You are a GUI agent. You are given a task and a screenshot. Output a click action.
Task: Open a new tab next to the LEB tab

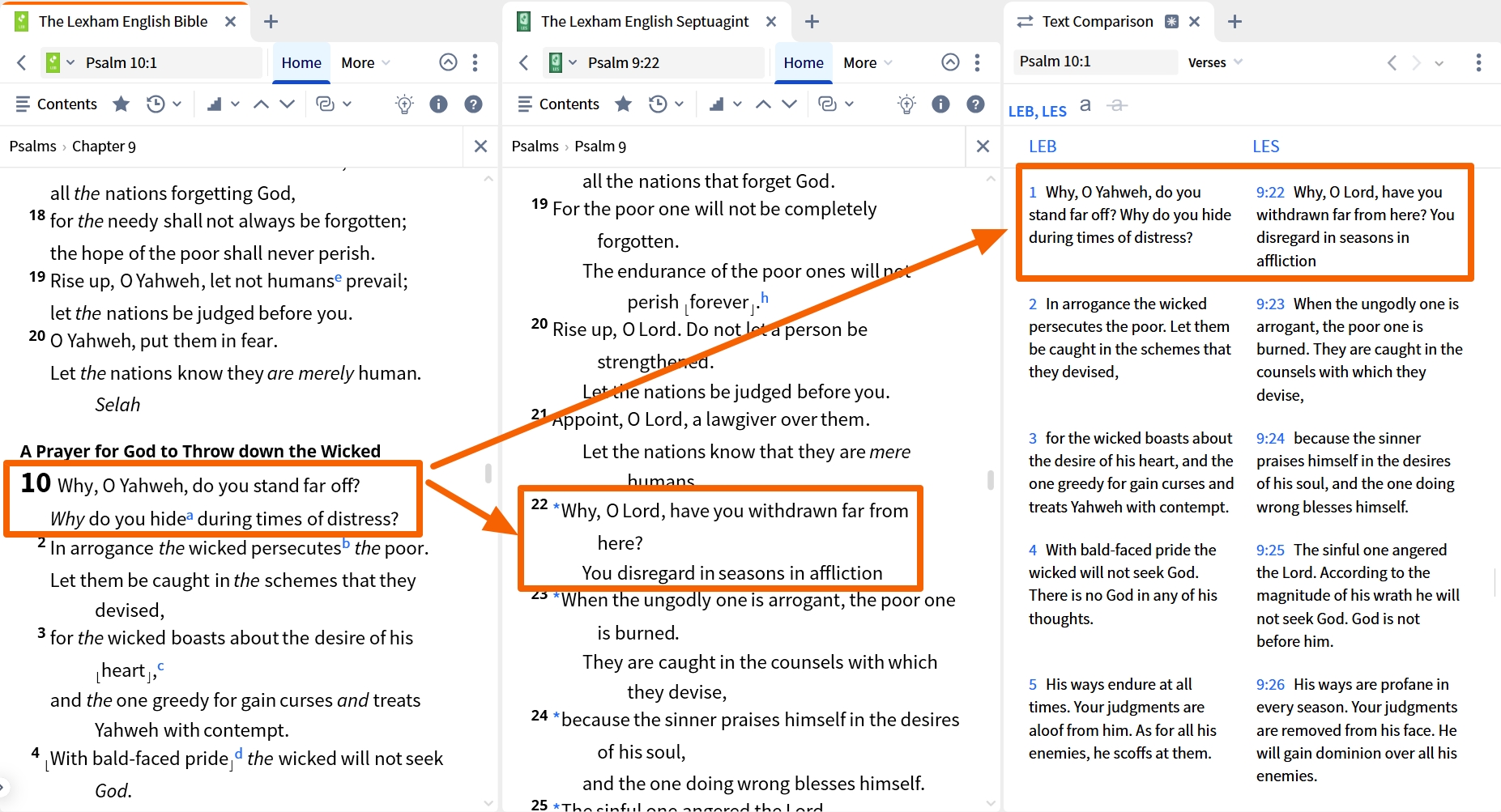coord(271,22)
